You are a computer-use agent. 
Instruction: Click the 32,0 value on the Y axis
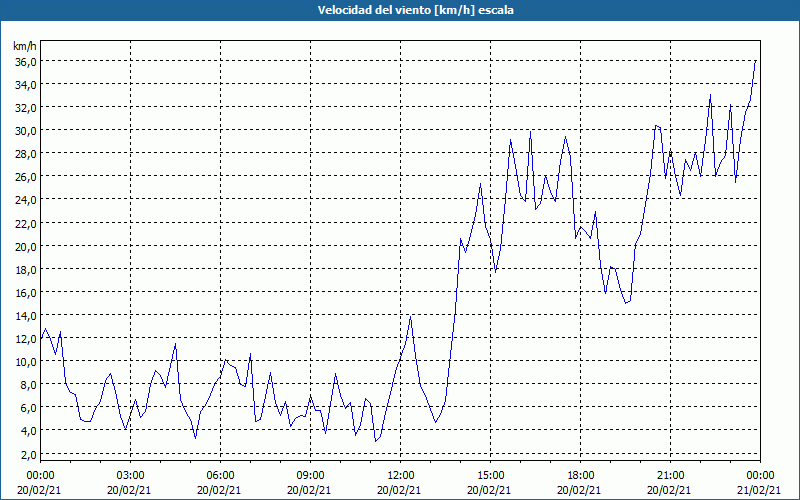coord(26,108)
